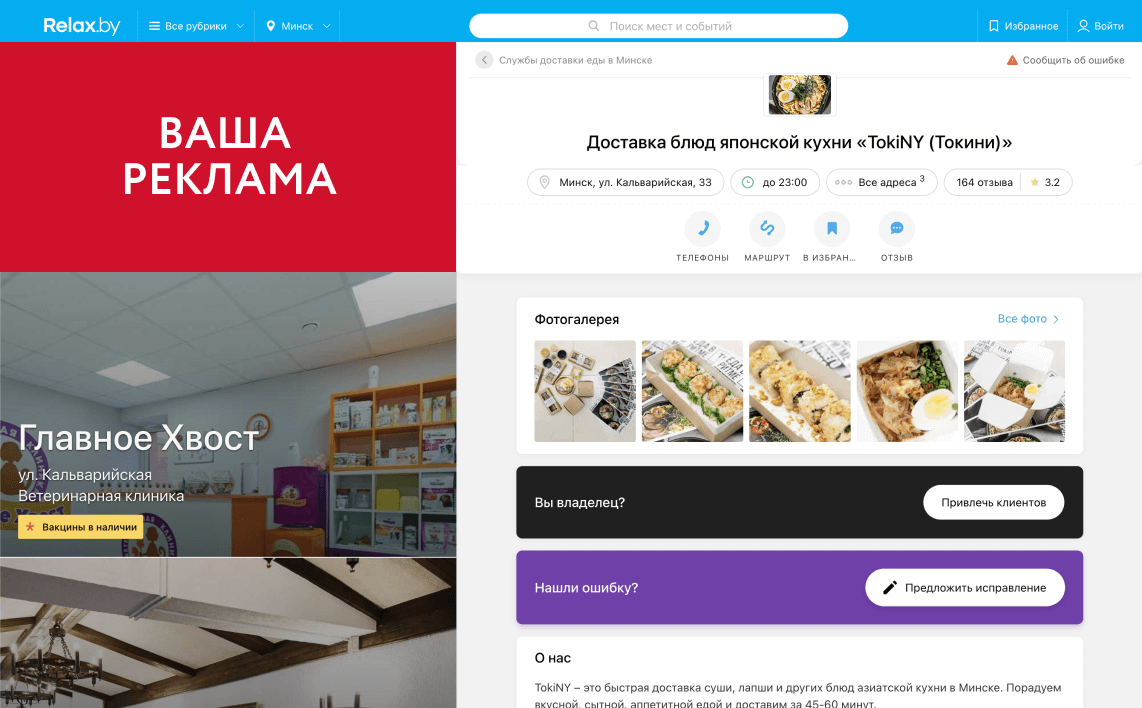Focus the Поиск мест и событий field

pos(658,25)
